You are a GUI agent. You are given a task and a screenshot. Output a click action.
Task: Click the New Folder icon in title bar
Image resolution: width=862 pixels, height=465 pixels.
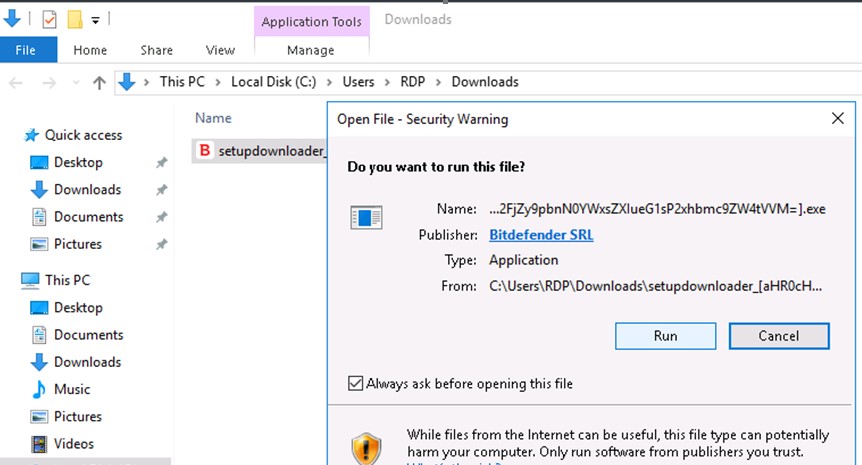coord(75,19)
